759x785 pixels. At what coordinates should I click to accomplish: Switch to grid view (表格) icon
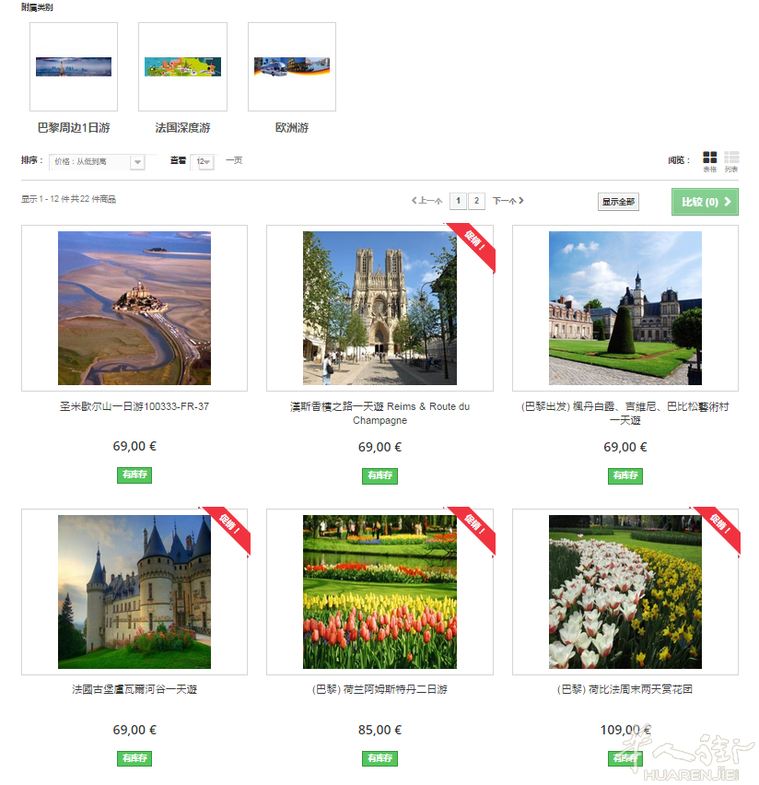(x=710, y=158)
